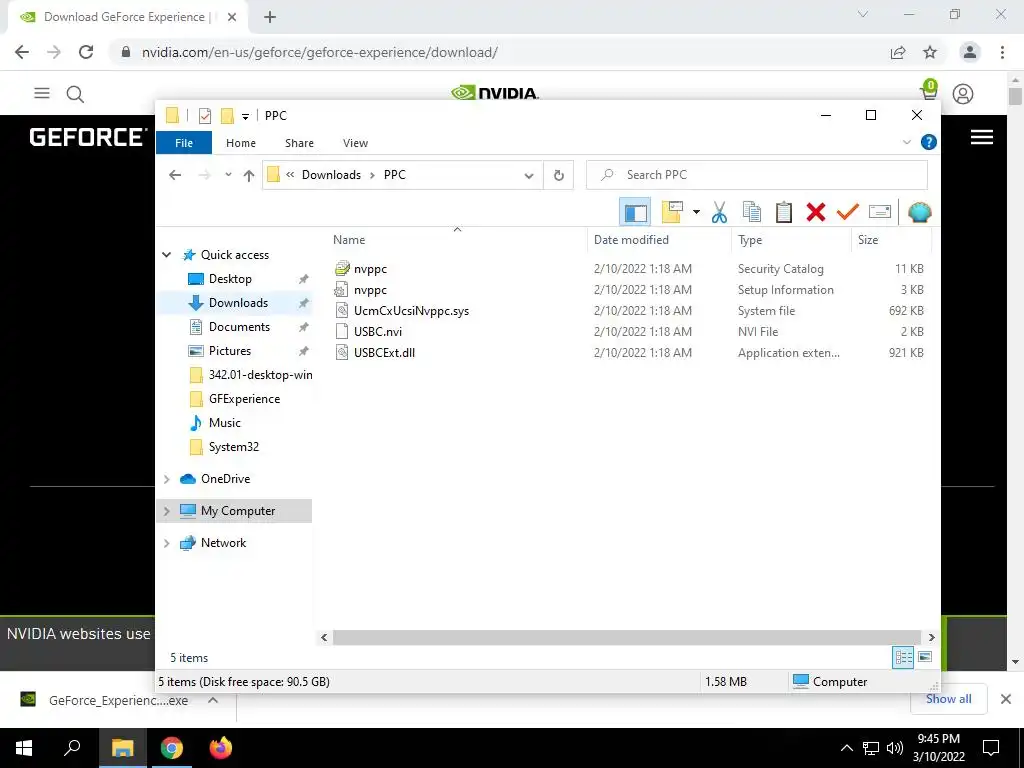Expand the My Computer tree node

pos(167,511)
